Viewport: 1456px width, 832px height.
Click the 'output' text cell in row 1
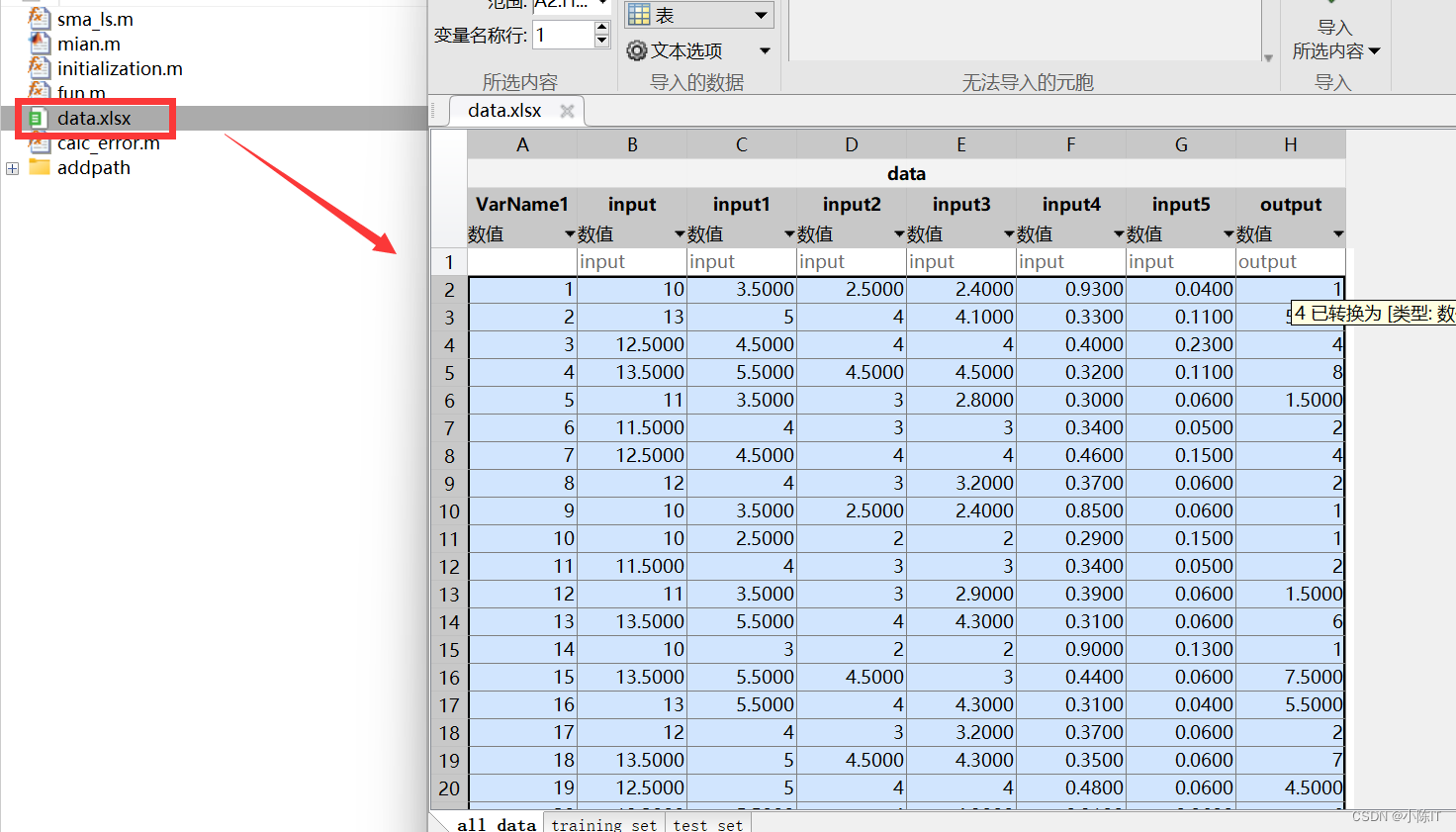coord(1291,261)
